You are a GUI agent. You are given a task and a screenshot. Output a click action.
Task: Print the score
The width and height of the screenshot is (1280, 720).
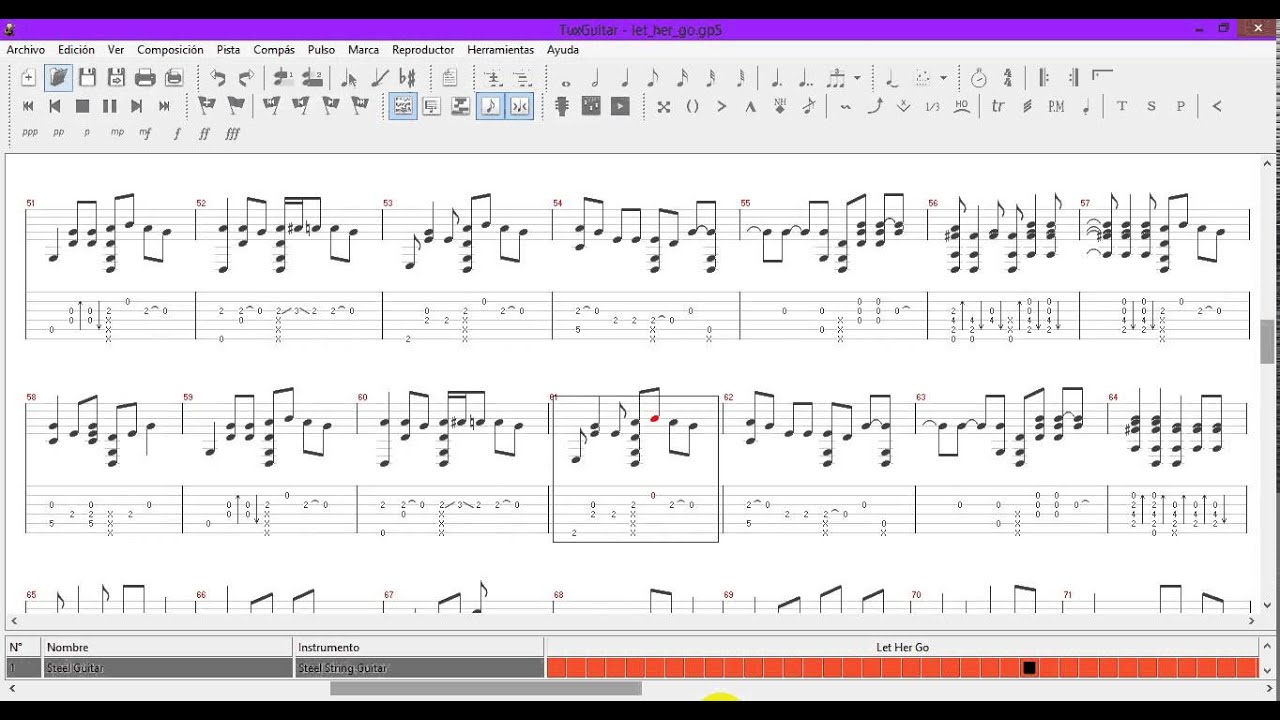145,77
